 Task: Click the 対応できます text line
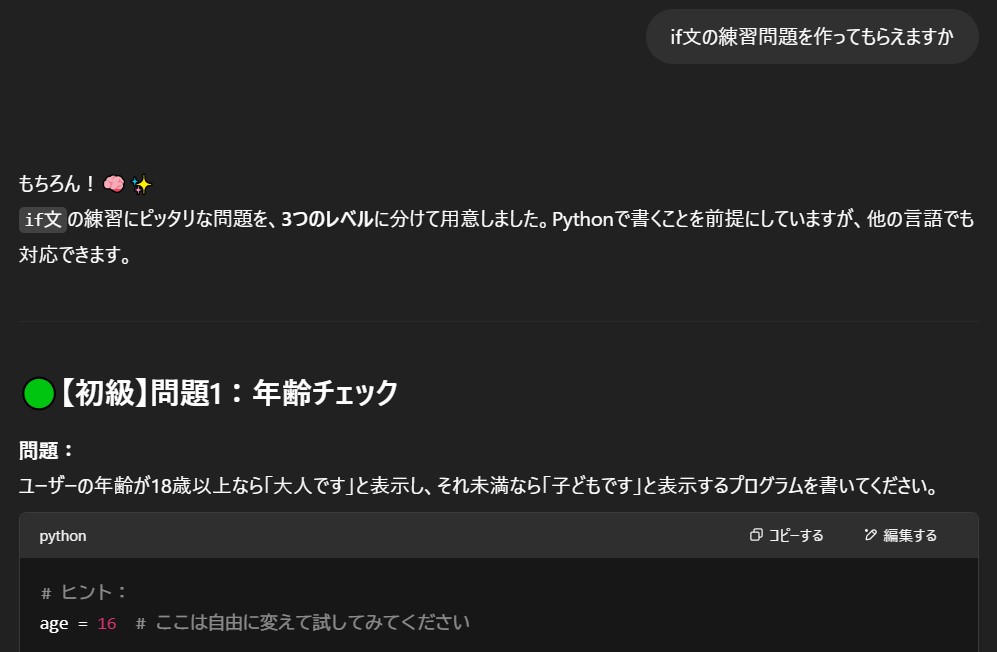tap(75, 254)
